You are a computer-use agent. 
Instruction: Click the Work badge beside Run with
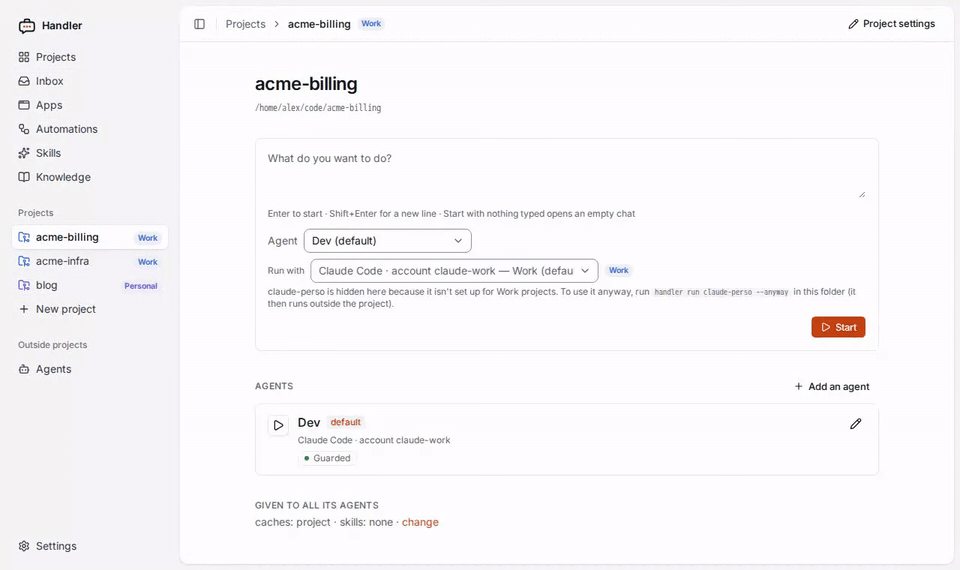(618, 271)
